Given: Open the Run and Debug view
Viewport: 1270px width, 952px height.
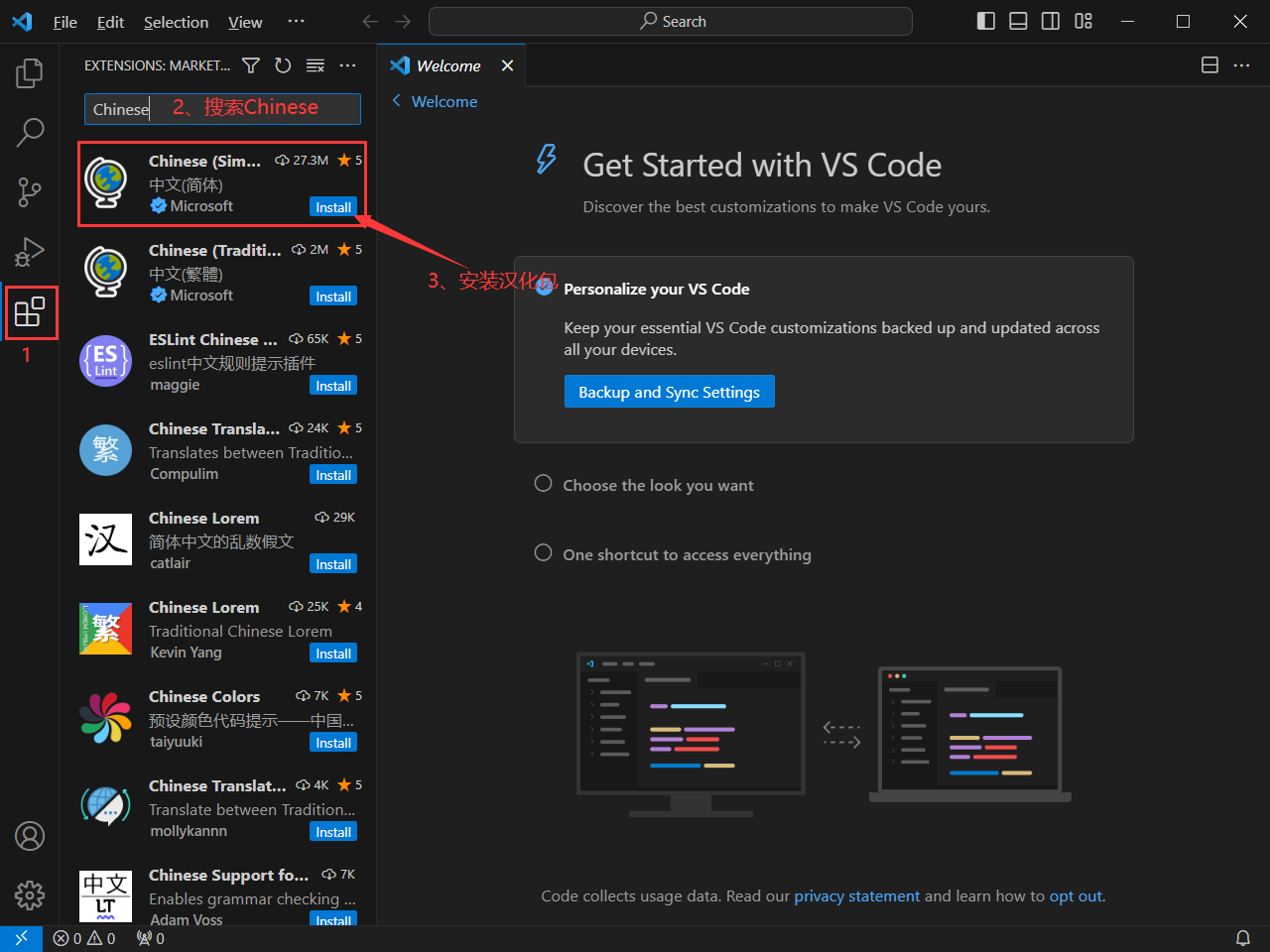Looking at the screenshot, I should click(30, 252).
